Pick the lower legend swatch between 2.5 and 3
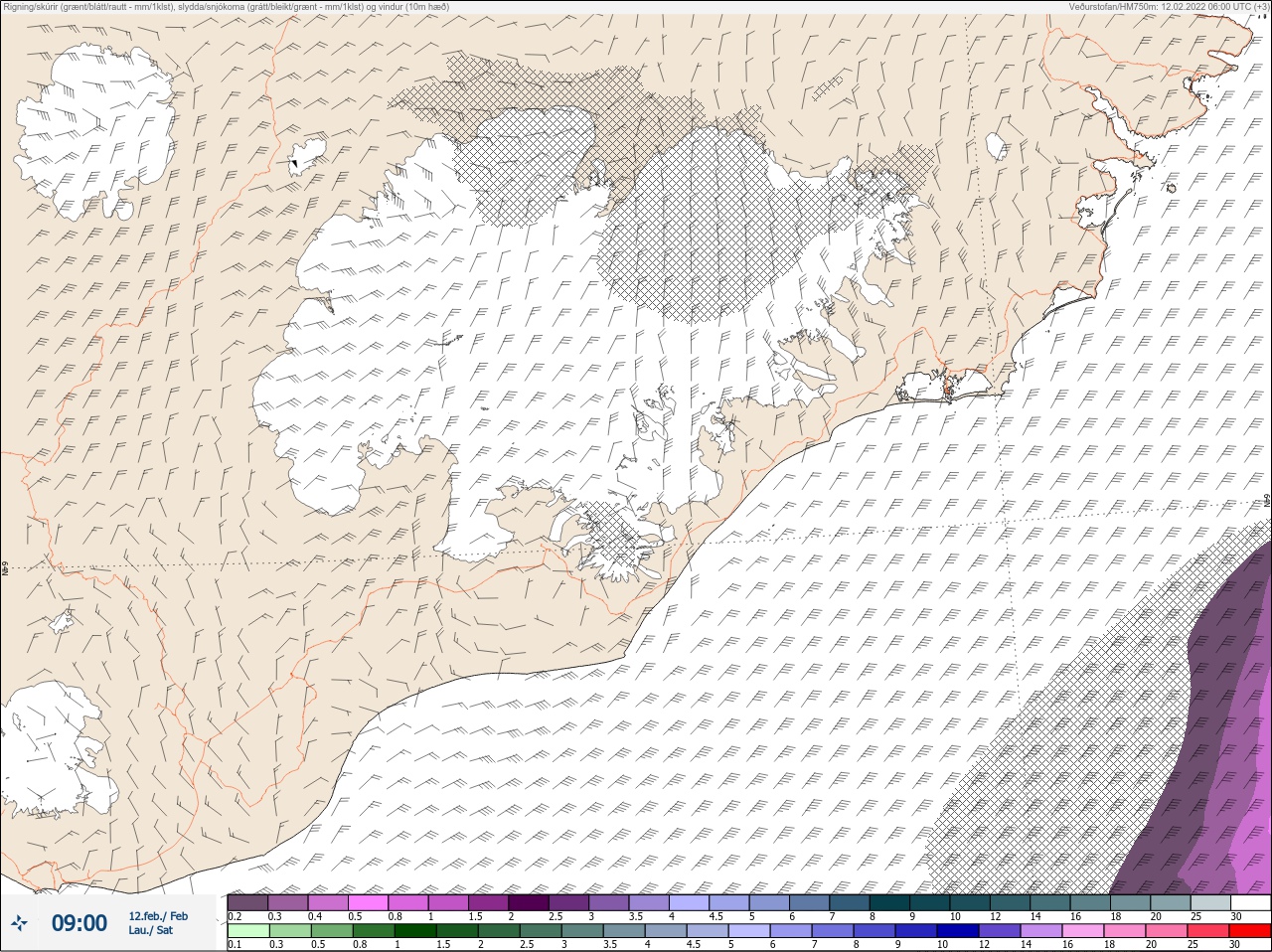This screenshot has height=952, width=1272. click(541, 931)
